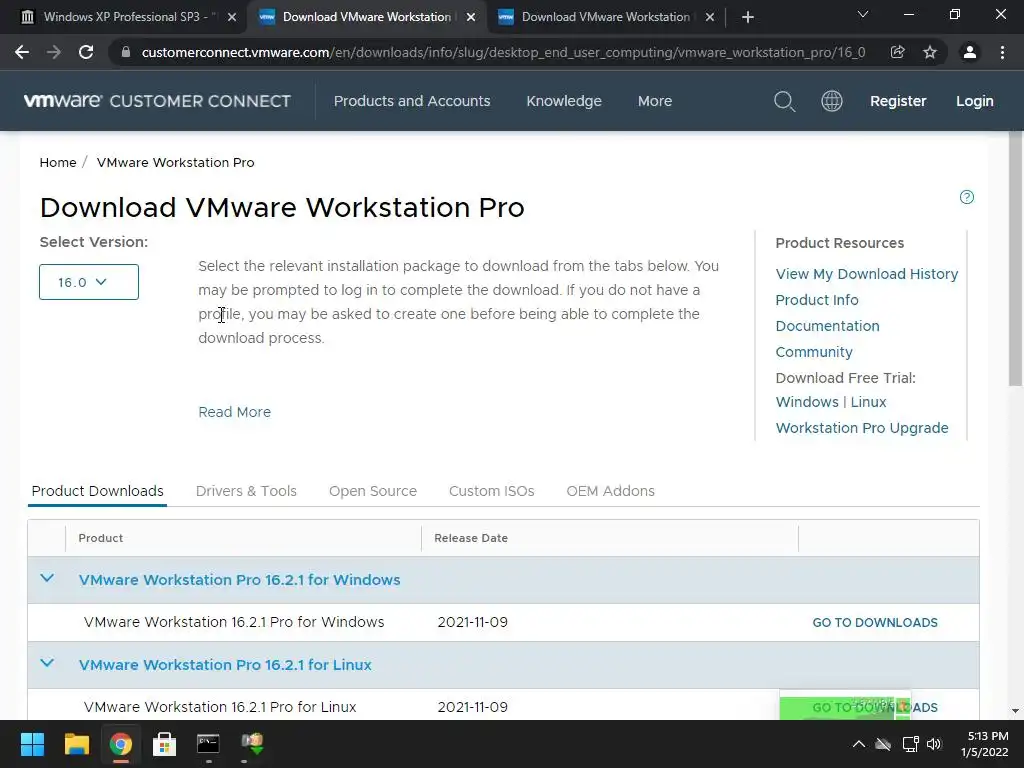Download free trial for Windows
The width and height of the screenshot is (1024, 768).
[807, 402]
